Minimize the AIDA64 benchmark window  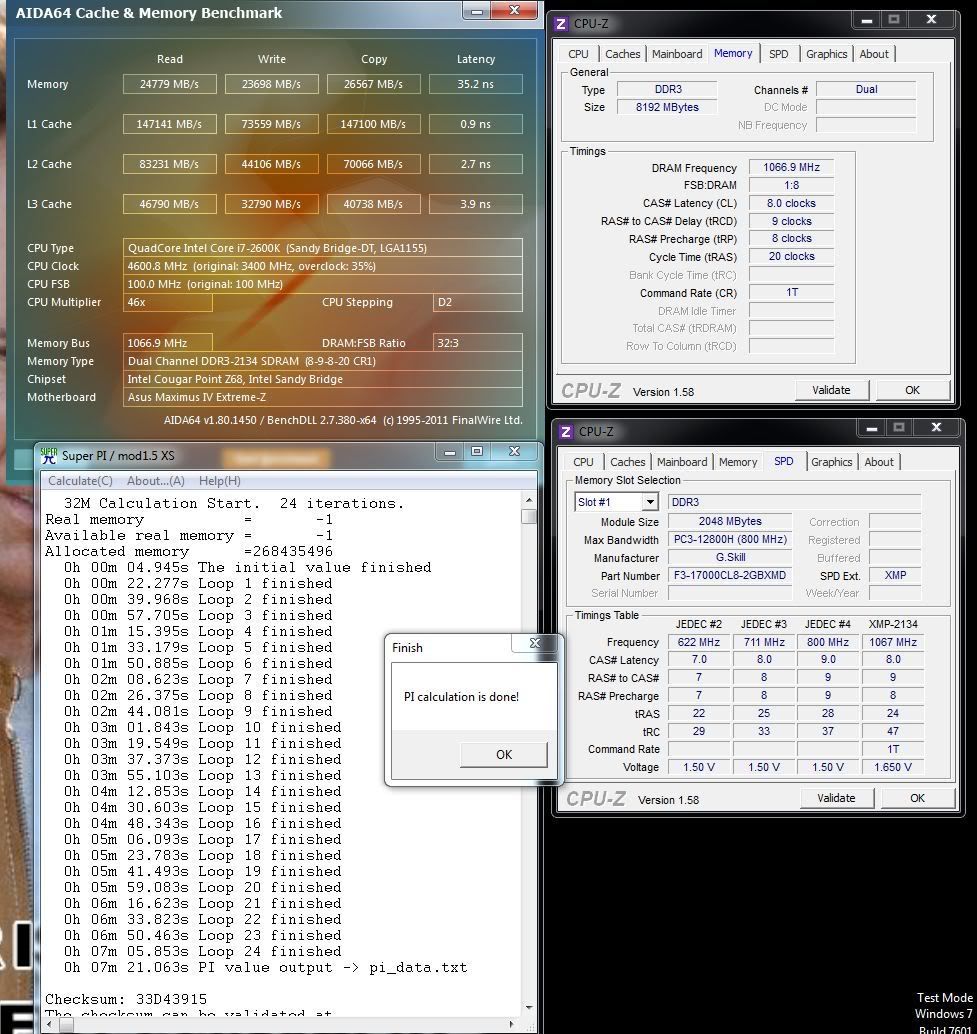pyautogui.click(x=477, y=11)
